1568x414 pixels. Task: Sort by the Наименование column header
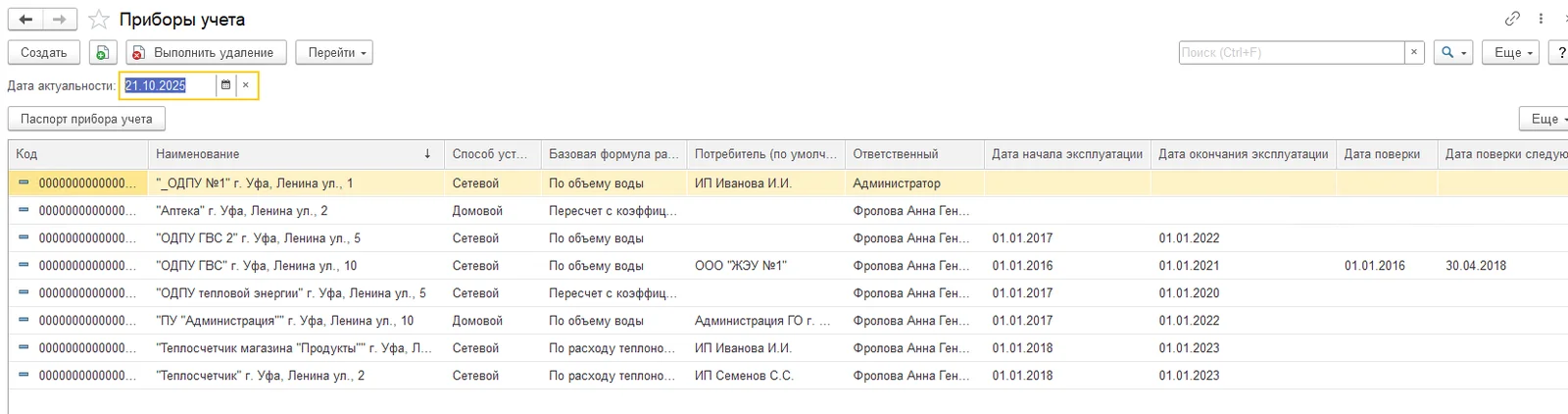294,154
